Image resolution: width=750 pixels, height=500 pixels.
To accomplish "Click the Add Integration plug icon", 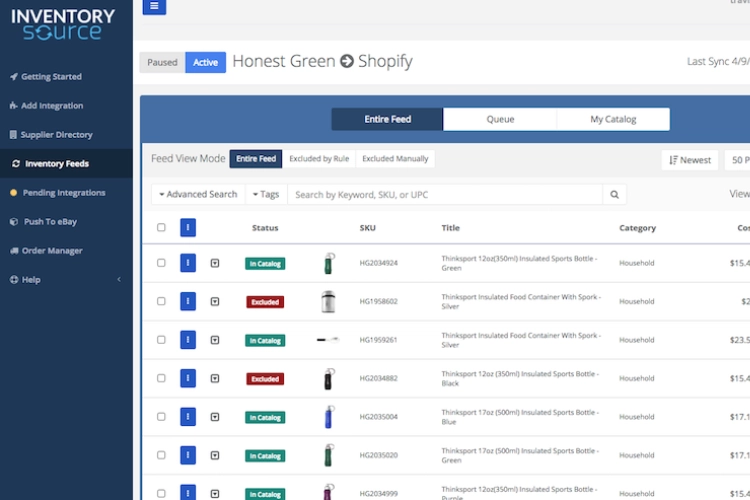I will click(x=13, y=106).
